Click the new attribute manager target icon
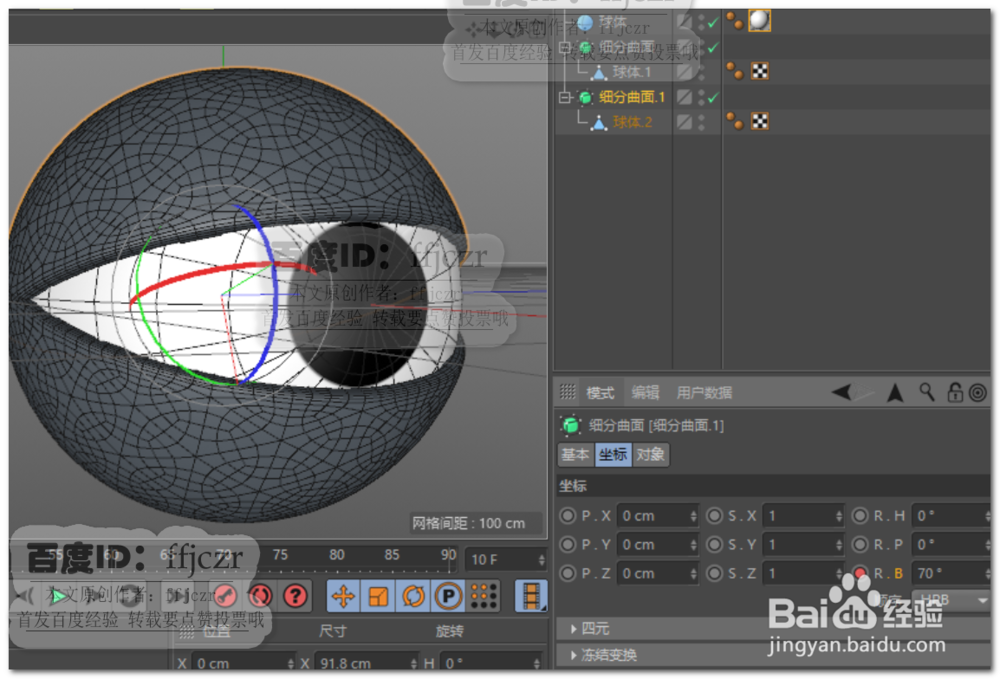 click(978, 393)
